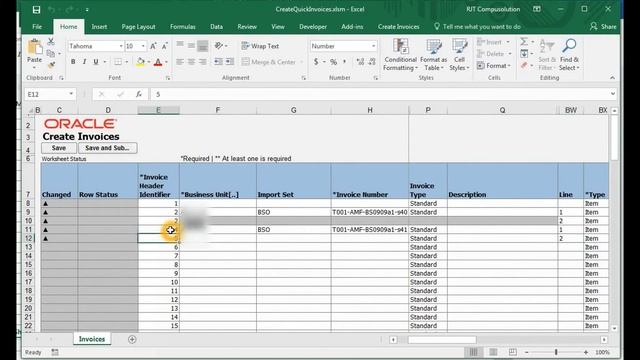640x360 pixels.
Task: Click the Decrease Decimal icon
Action: (372, 62)
